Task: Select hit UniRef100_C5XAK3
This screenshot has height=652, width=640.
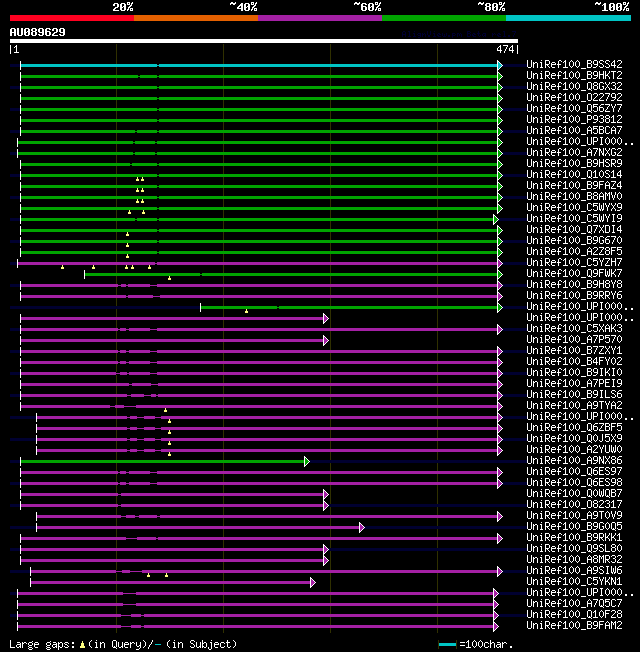Action: click(574, 329)
